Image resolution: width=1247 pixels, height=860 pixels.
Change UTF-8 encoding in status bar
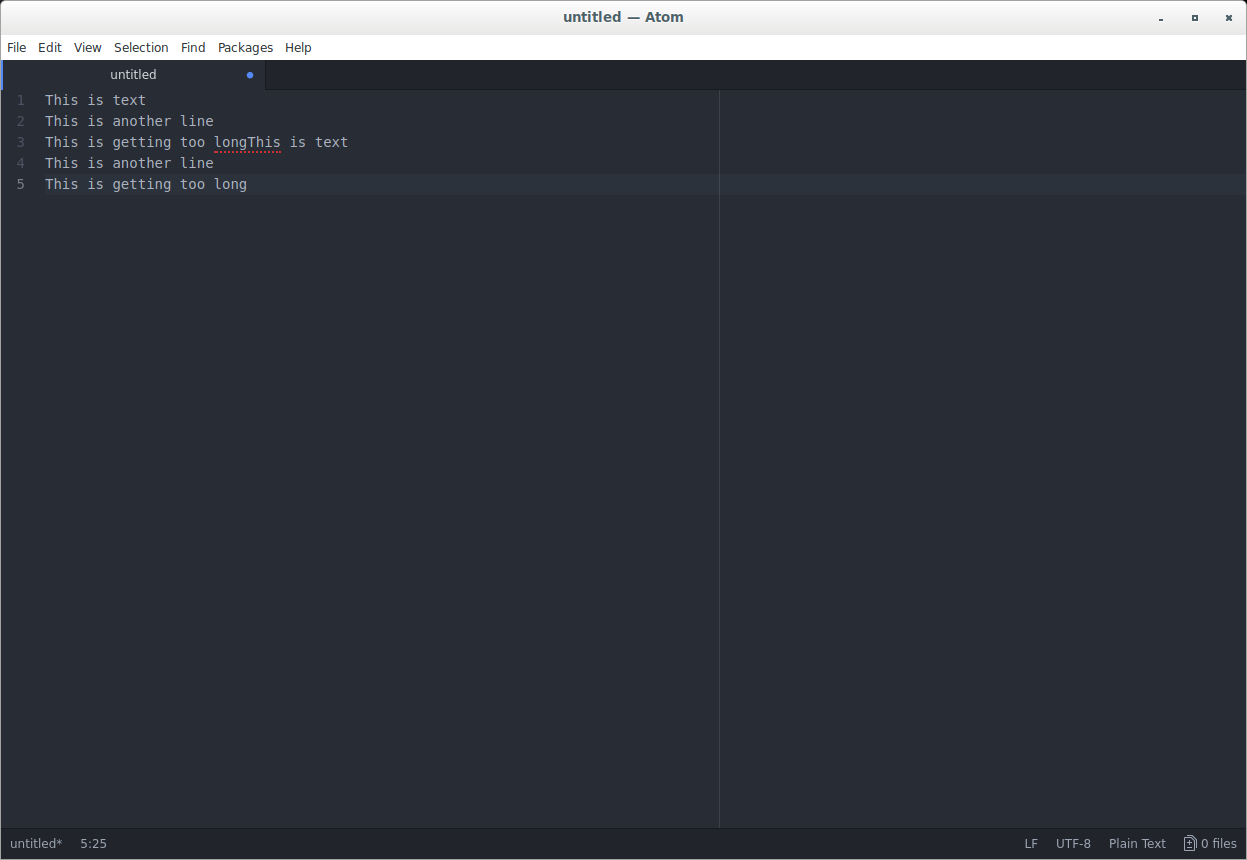coord(1073,843)
